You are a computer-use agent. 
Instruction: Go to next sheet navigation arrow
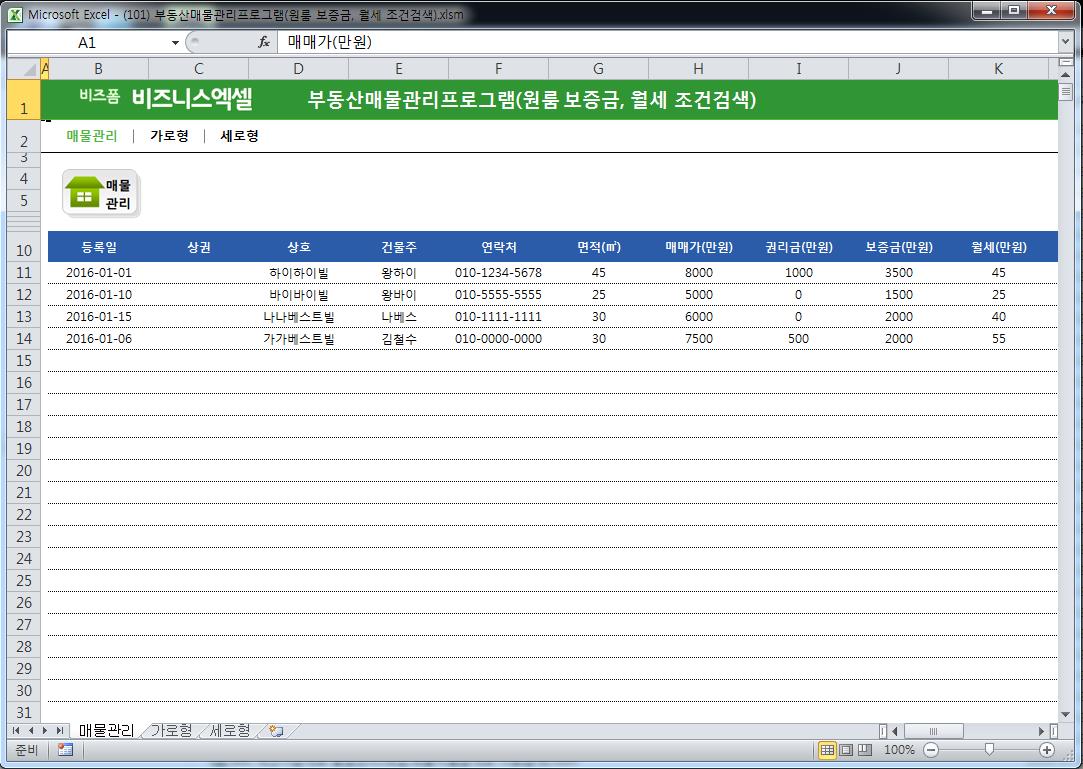point(45,730)
